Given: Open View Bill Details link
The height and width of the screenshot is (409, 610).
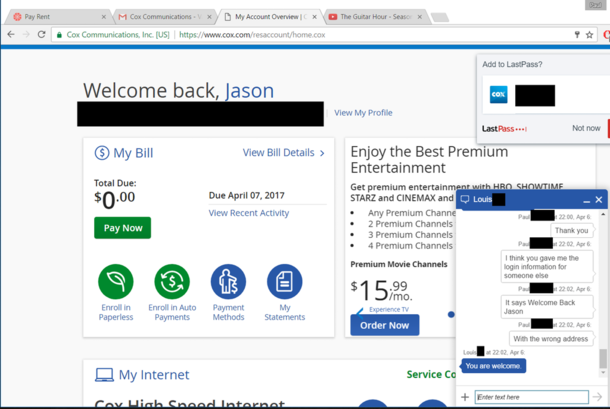Looking at the screenshot, I should point(279,153).
